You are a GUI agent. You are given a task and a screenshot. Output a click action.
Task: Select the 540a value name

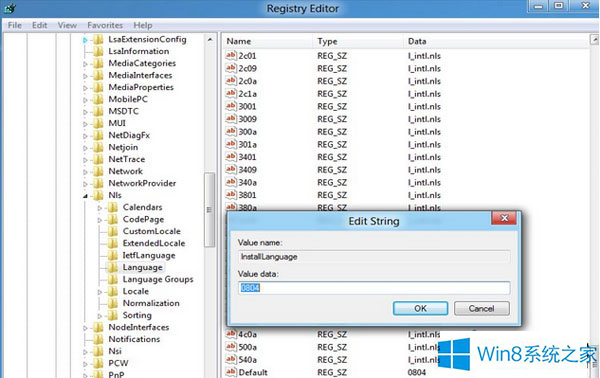(248, 360)
